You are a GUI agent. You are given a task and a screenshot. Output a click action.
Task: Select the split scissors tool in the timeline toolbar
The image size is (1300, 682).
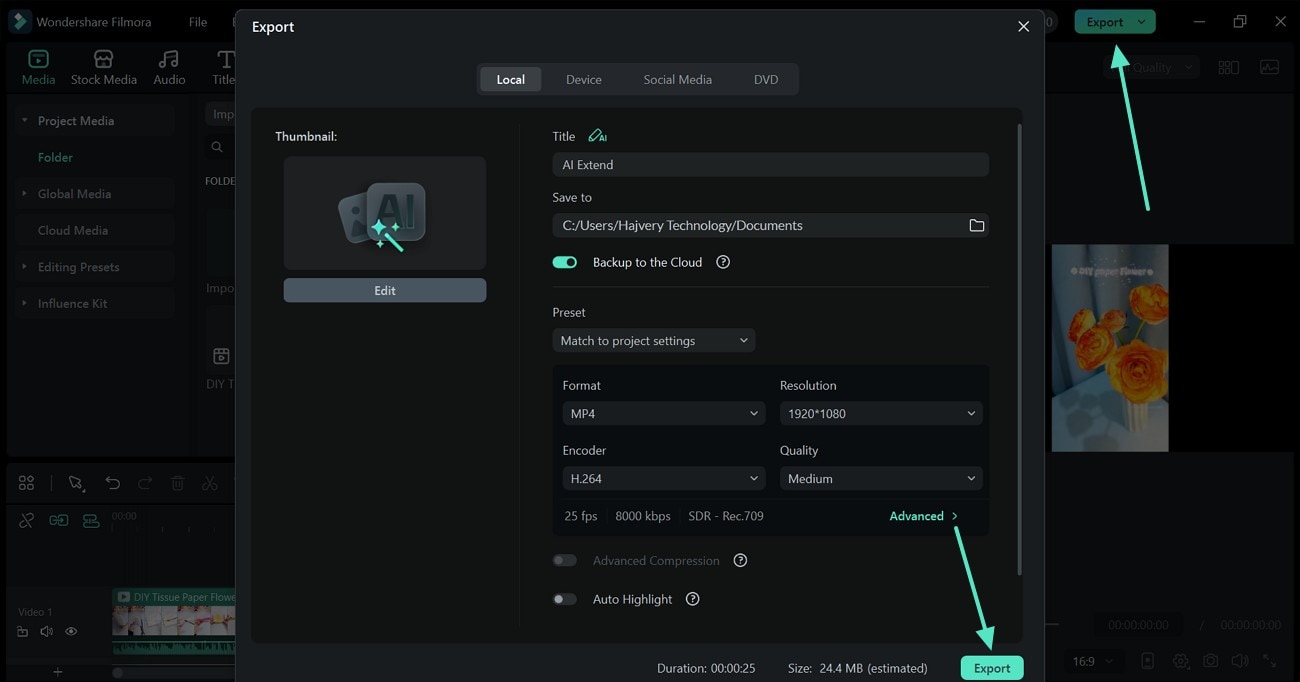pos(209,483)
